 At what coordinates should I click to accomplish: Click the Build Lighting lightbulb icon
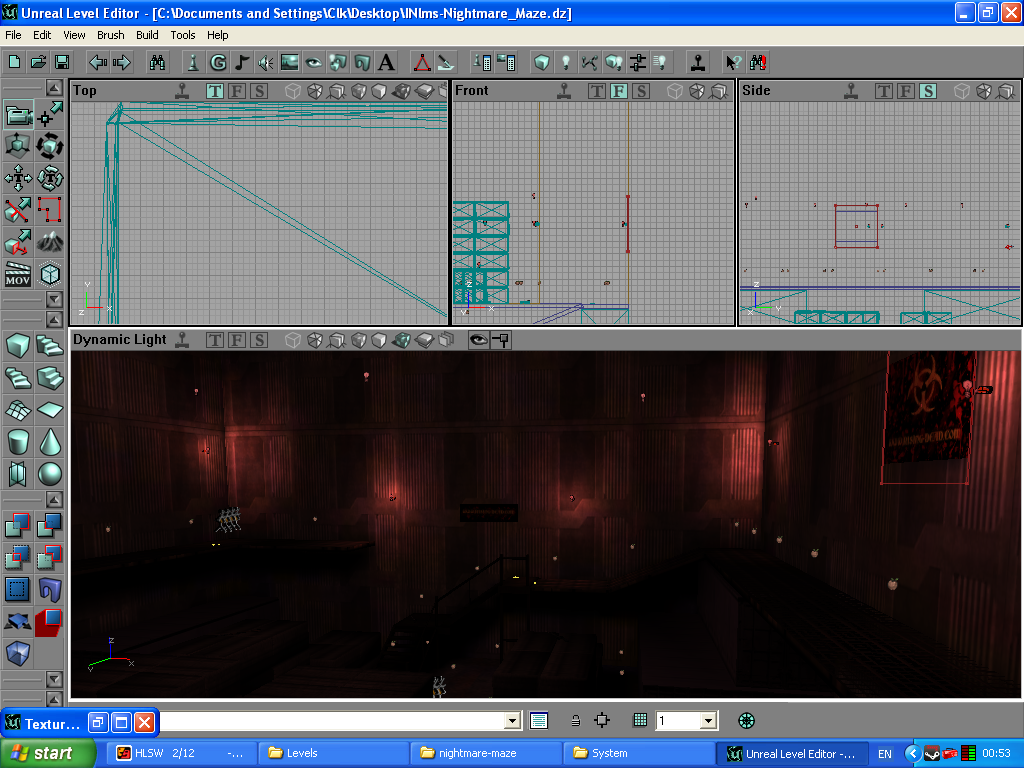566,62
